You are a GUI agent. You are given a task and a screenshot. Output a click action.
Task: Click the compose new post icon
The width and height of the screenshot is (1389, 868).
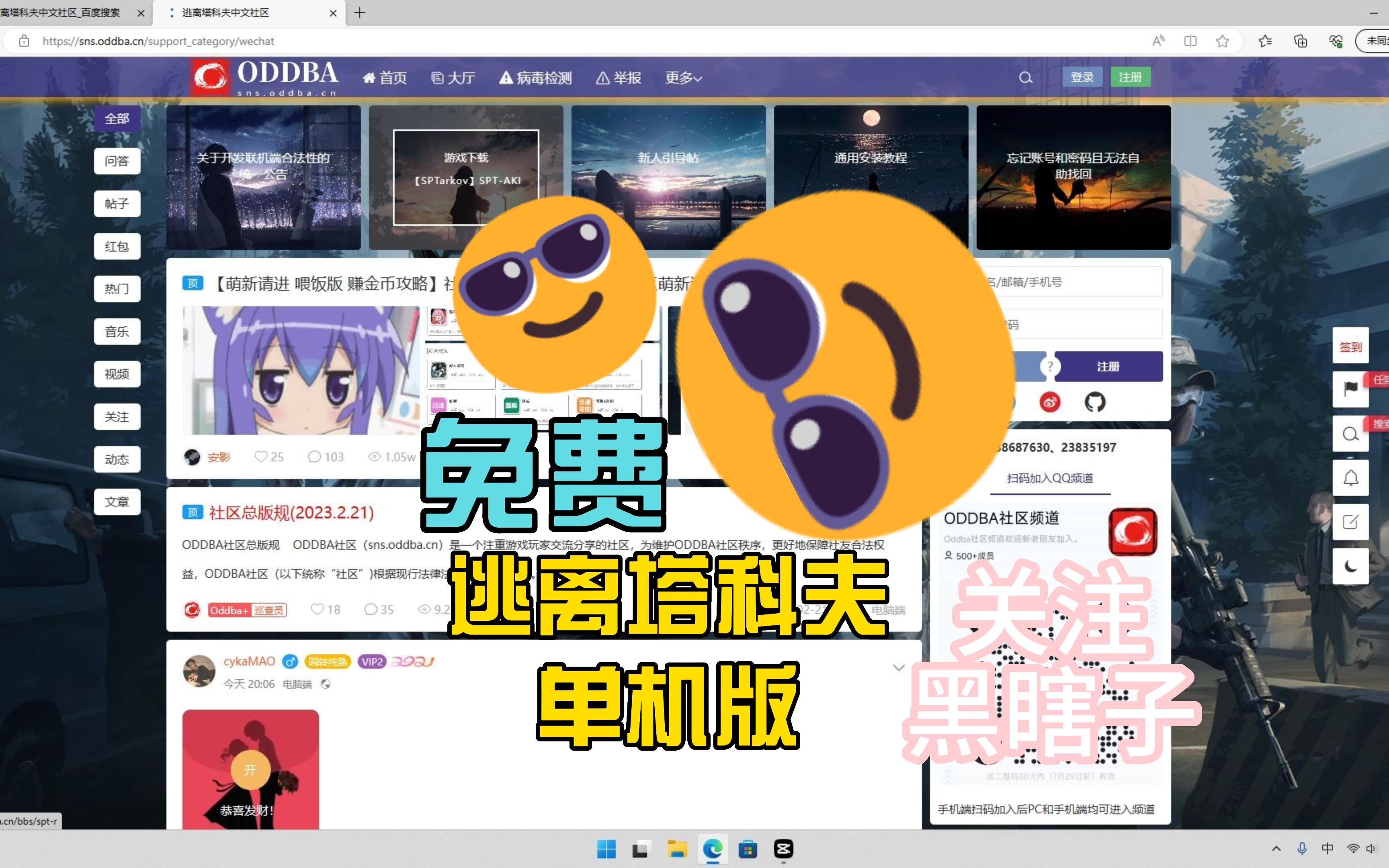(x=1350, y=522)
